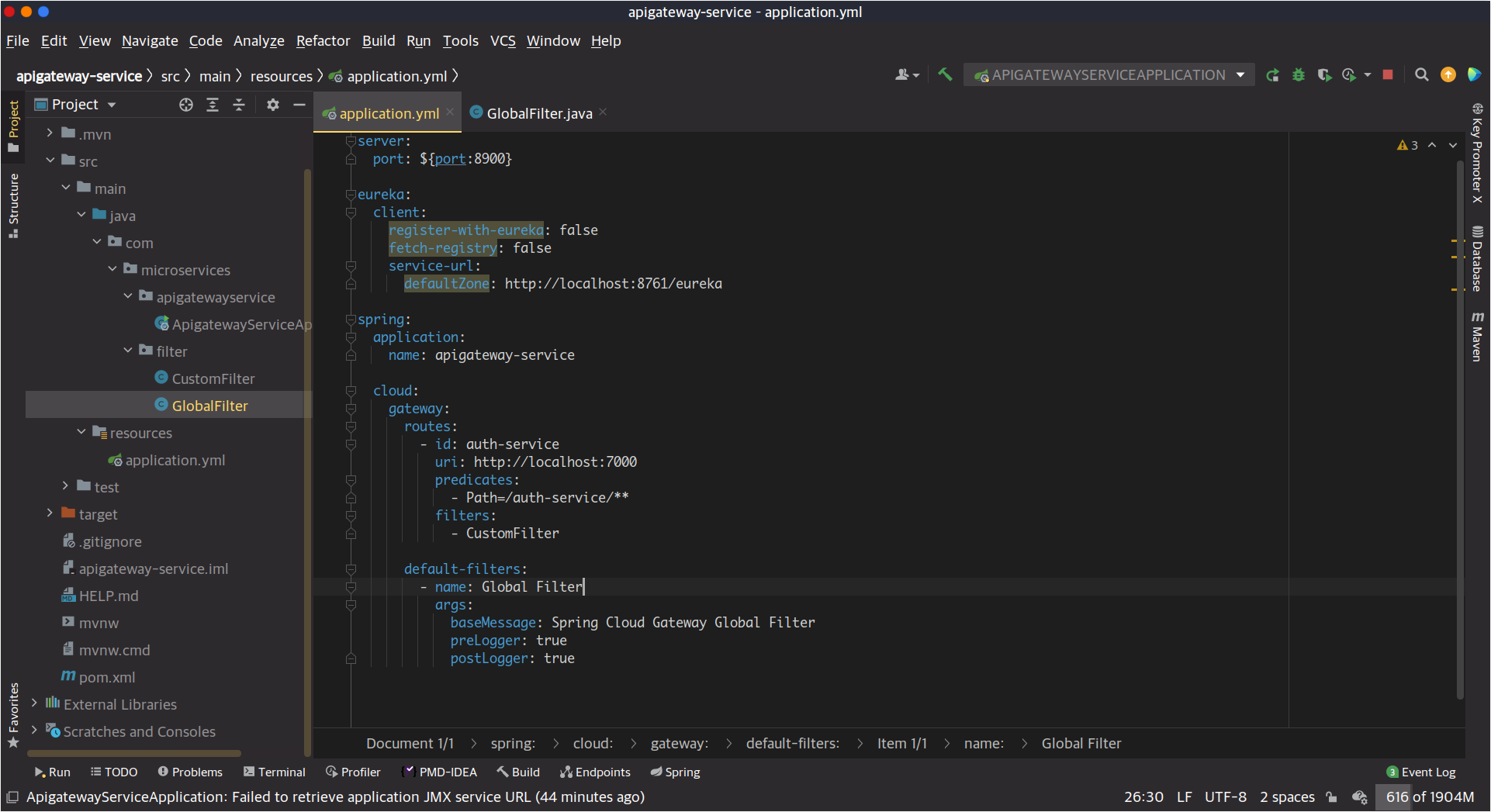Collapse the filter package in Project tree
This screenshot has width=1491, height=812.
[127, 351]
